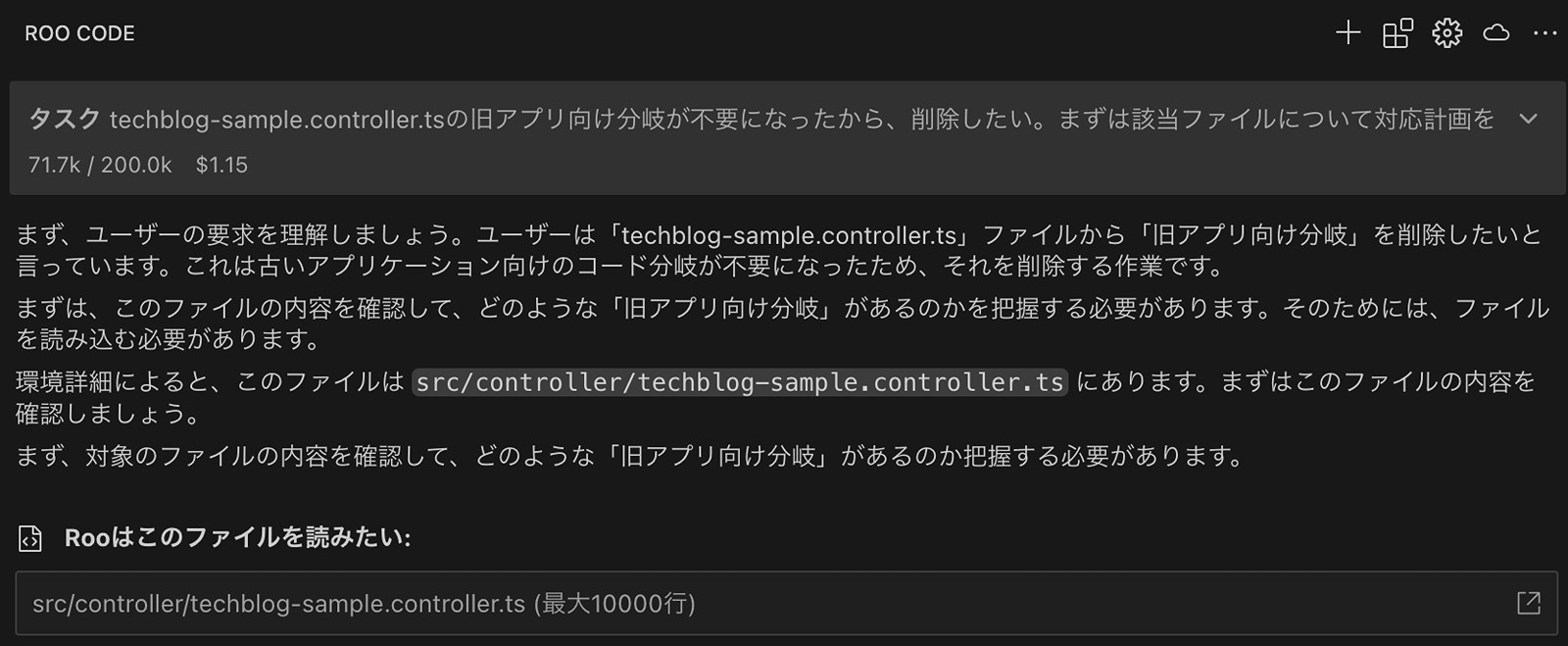Open the marketplace squares icon
This screenshot has width=1568, height=646.
pyautogui.click(x=1397, y=33)
